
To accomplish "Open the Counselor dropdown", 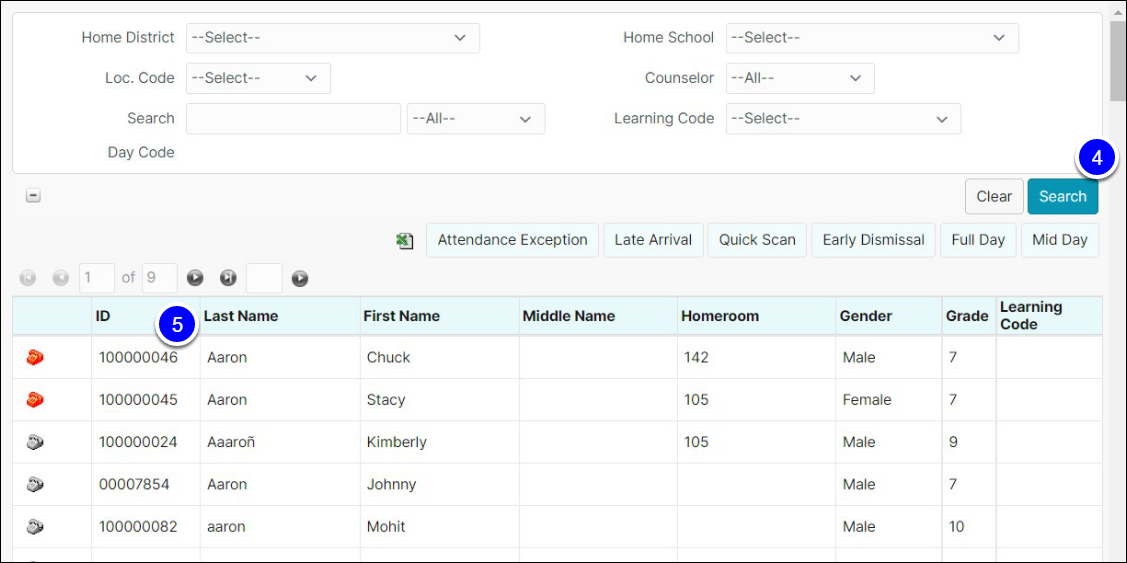I will [x=800, y=78].
